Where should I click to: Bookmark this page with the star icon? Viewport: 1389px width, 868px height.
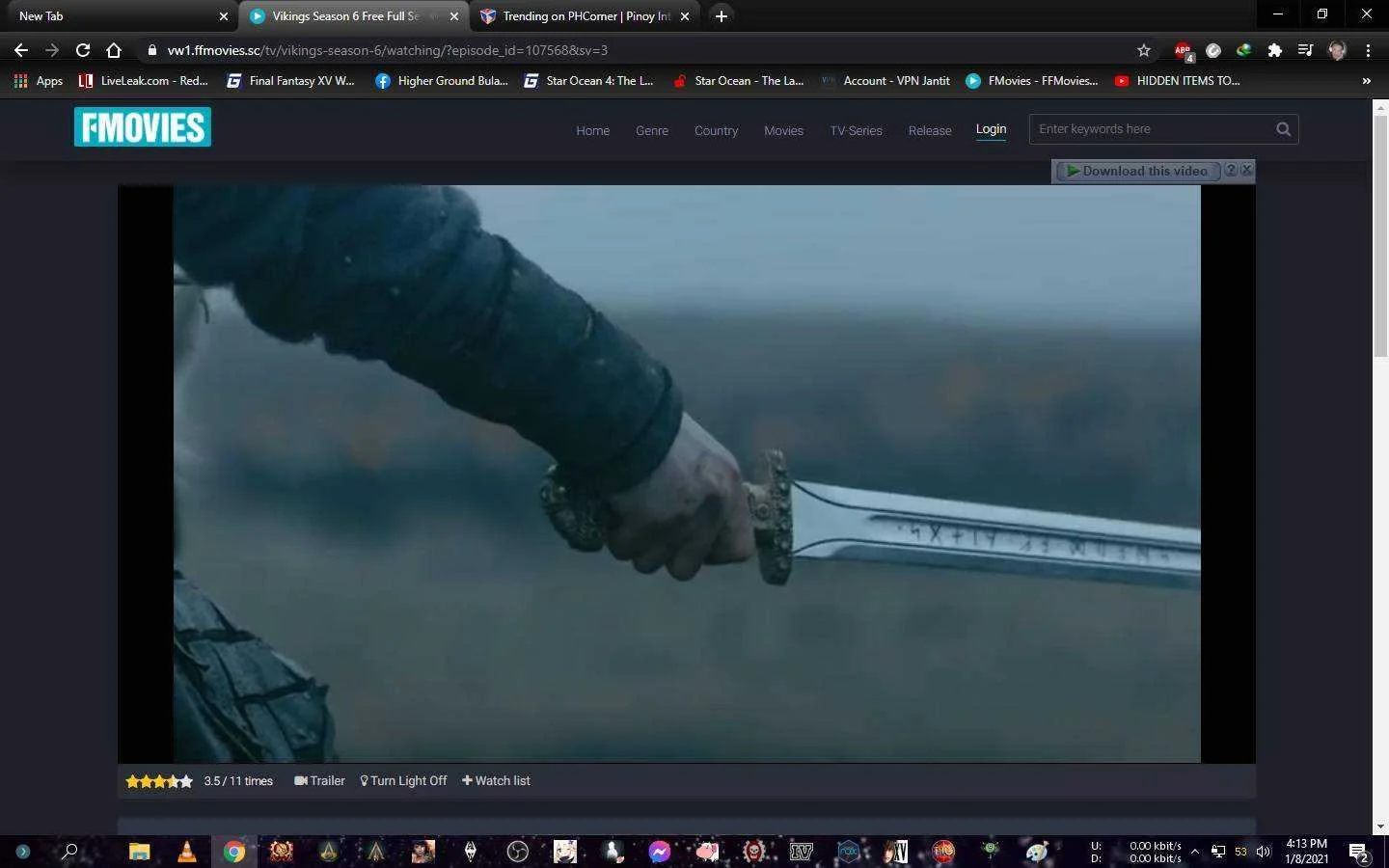(1144, 50)
